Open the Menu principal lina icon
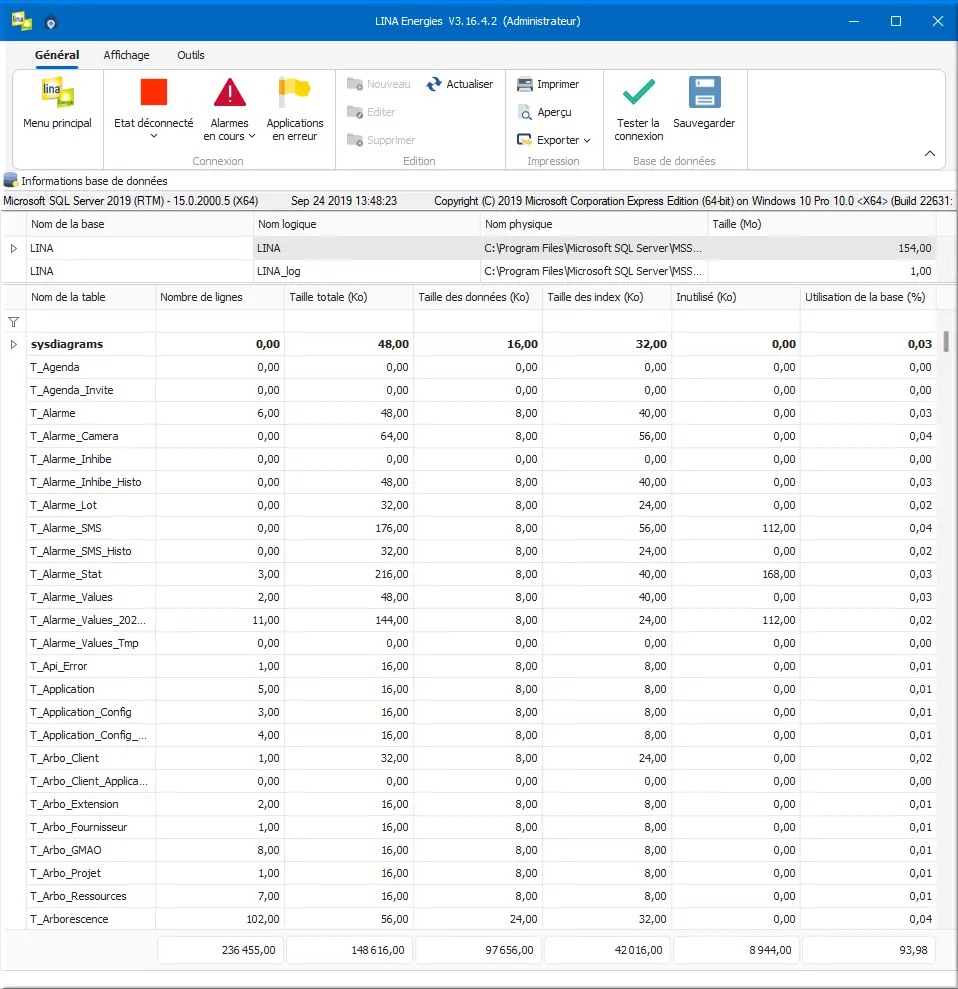The width and height of the screenshot is (958, 989). point(57,93)
